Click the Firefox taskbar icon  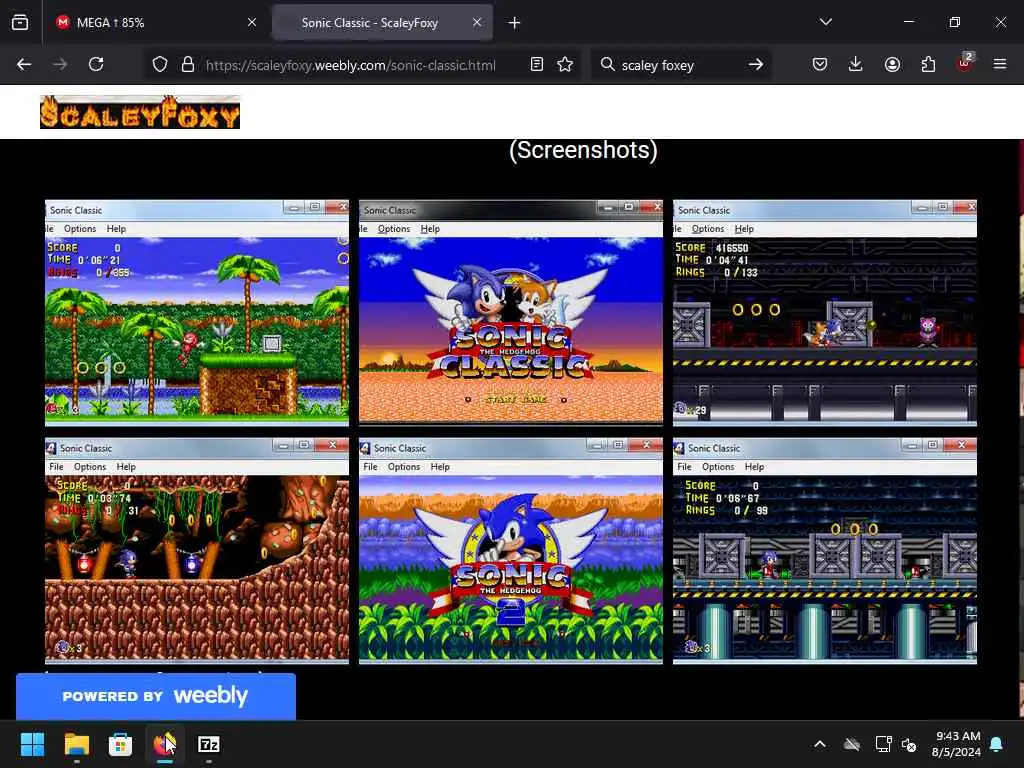point(165,744)
